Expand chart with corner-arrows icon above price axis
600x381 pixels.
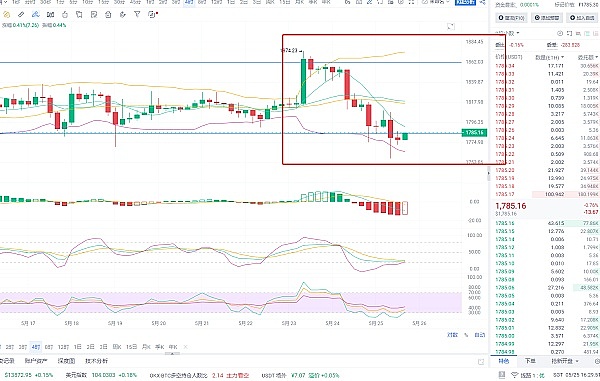pyautogui.click(x=451, y=26)
